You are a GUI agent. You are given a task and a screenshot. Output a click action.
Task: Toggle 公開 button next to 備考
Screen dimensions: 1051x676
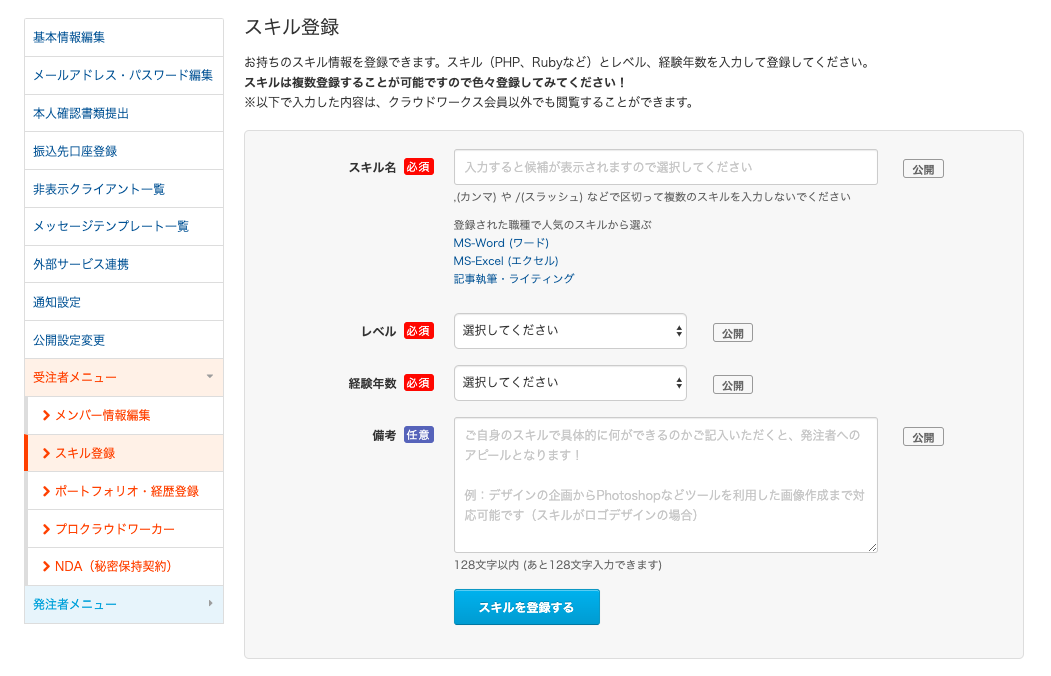pyautogui.click(x=923, y=437)
